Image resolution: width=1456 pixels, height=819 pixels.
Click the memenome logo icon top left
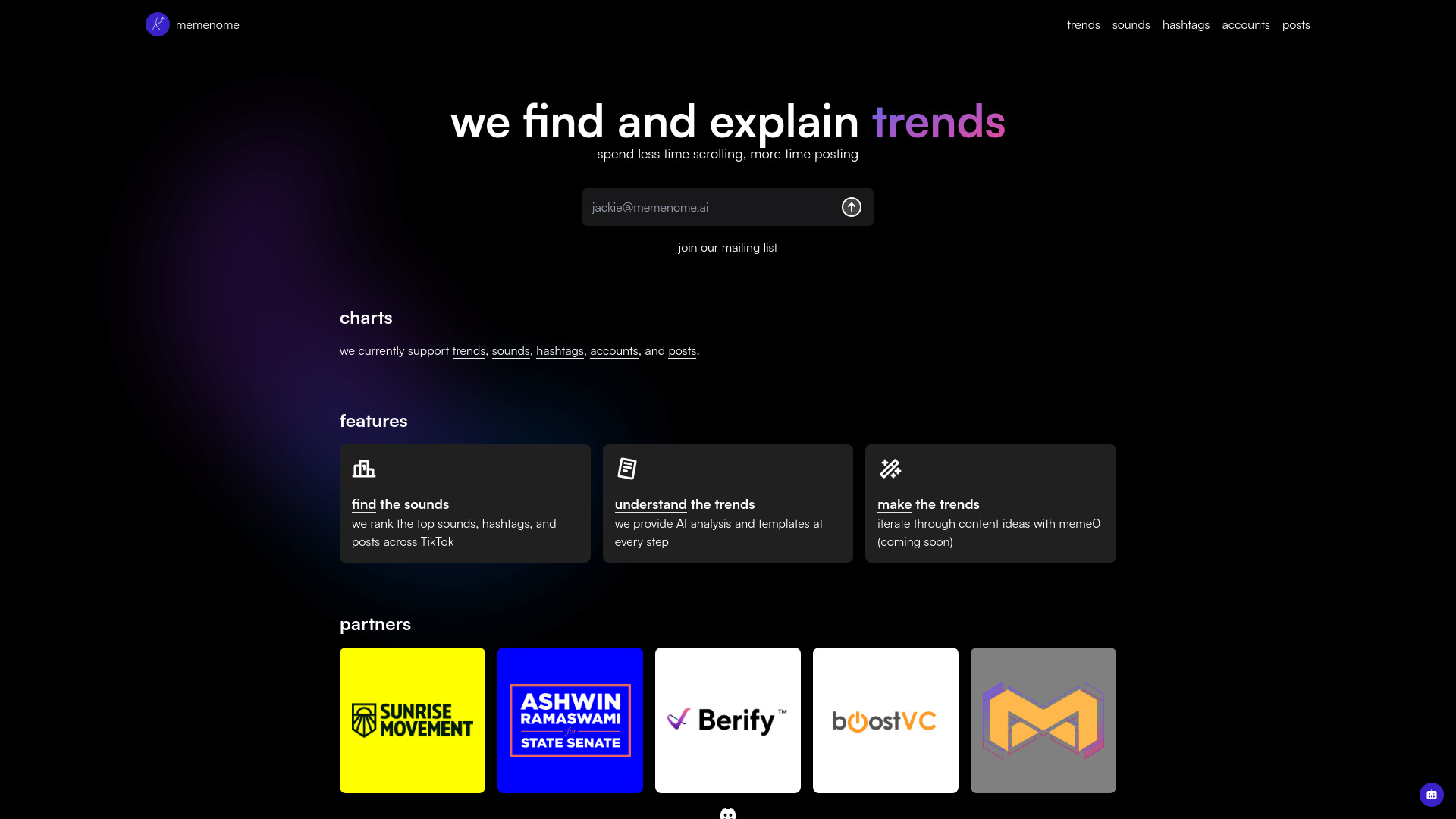tap(157, 24)
